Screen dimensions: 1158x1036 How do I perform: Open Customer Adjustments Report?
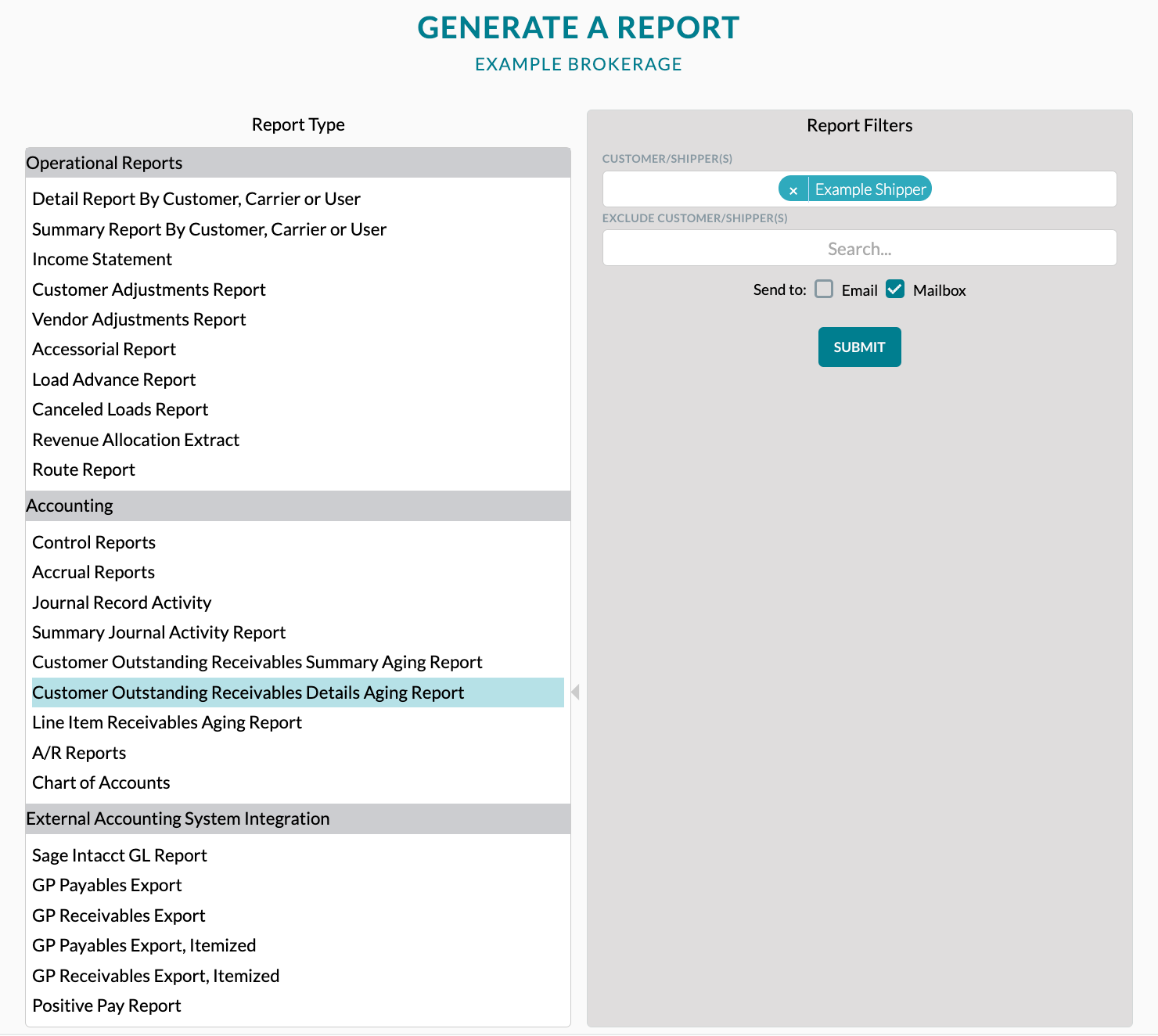pyautogui.click(x=149, y=290)
